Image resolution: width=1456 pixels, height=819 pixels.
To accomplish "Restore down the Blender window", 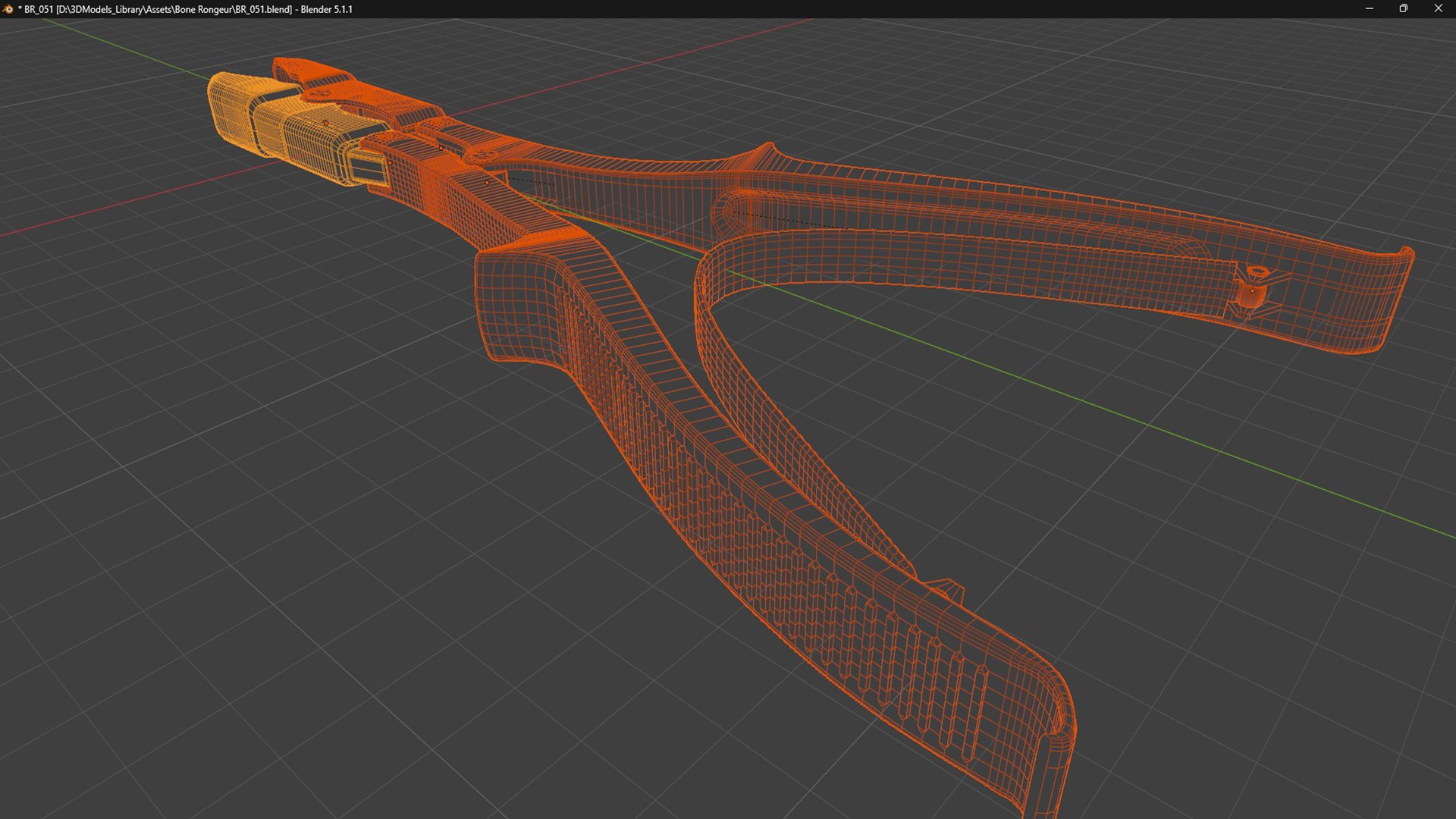I will (x=1404, y=9).
